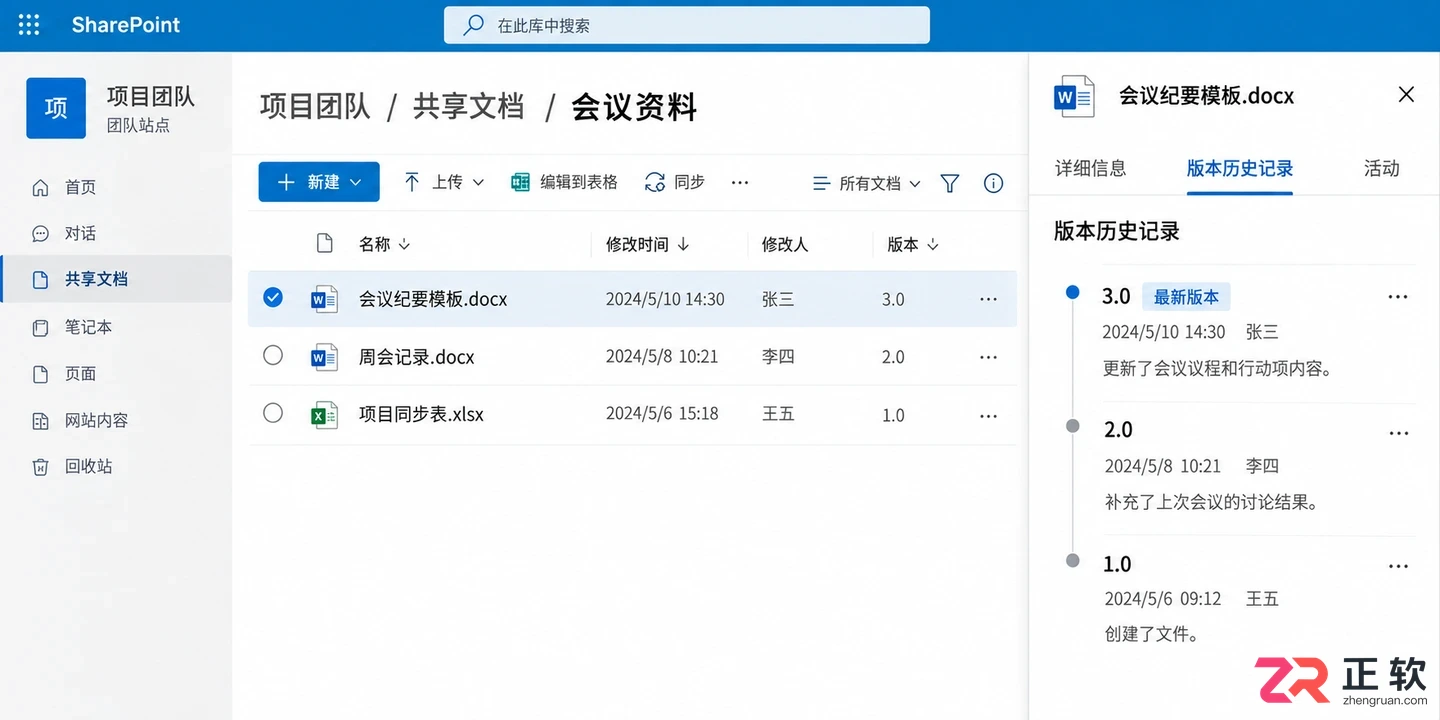Open more options for 会议纪要模板.docx row

pos(989,299)
